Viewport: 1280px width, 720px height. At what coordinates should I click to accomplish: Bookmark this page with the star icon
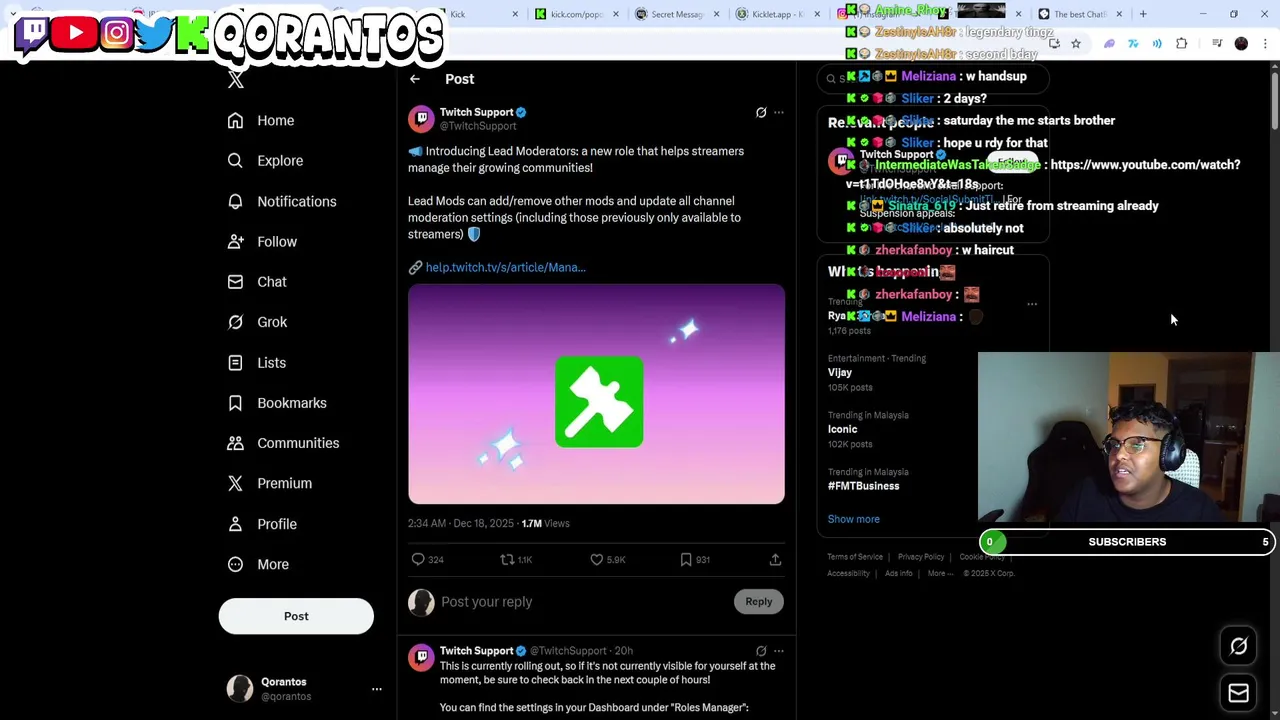(x=1076, y=44)
